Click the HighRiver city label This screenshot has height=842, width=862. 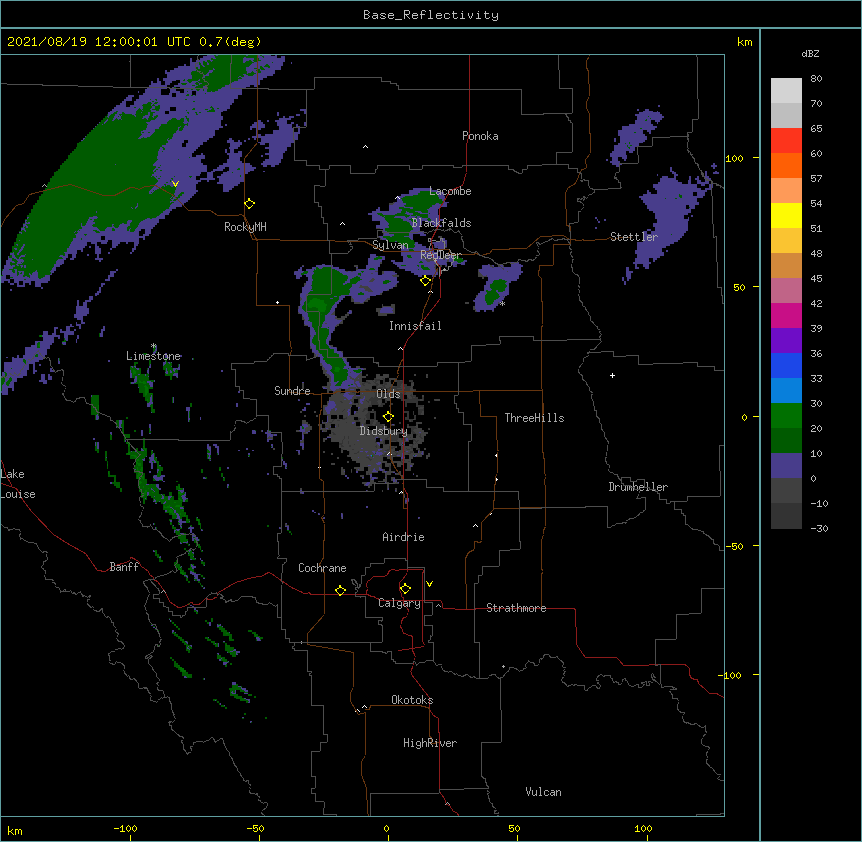pyautogui.click(x=430, y=743)
